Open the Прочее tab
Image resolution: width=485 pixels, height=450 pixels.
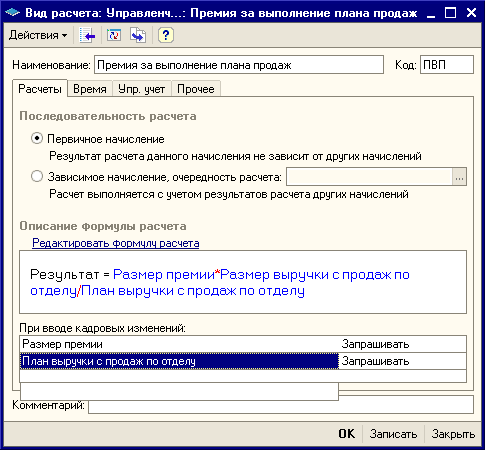click(196, 89)
